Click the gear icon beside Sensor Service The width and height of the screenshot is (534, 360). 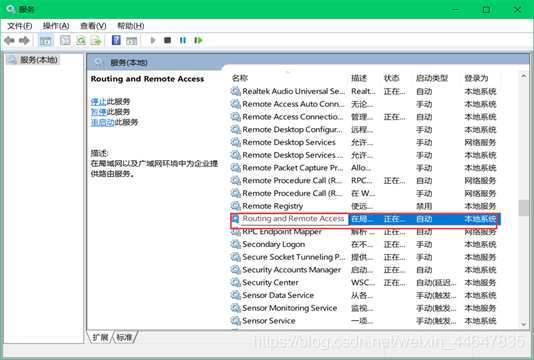coord(235,320)
